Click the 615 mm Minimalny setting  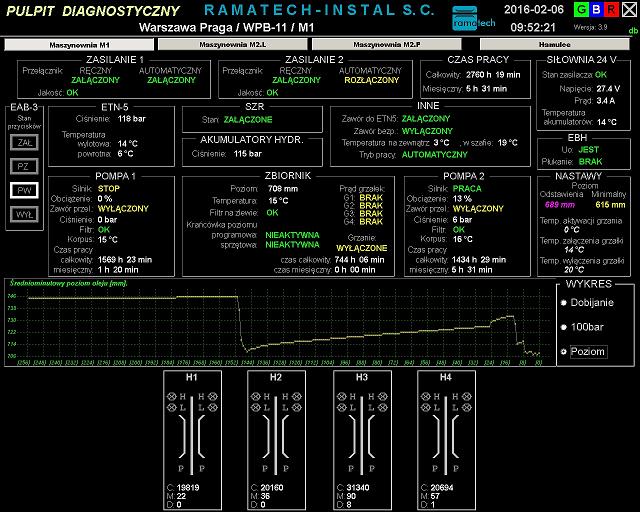pyautogui.click(x=610, y=205)
